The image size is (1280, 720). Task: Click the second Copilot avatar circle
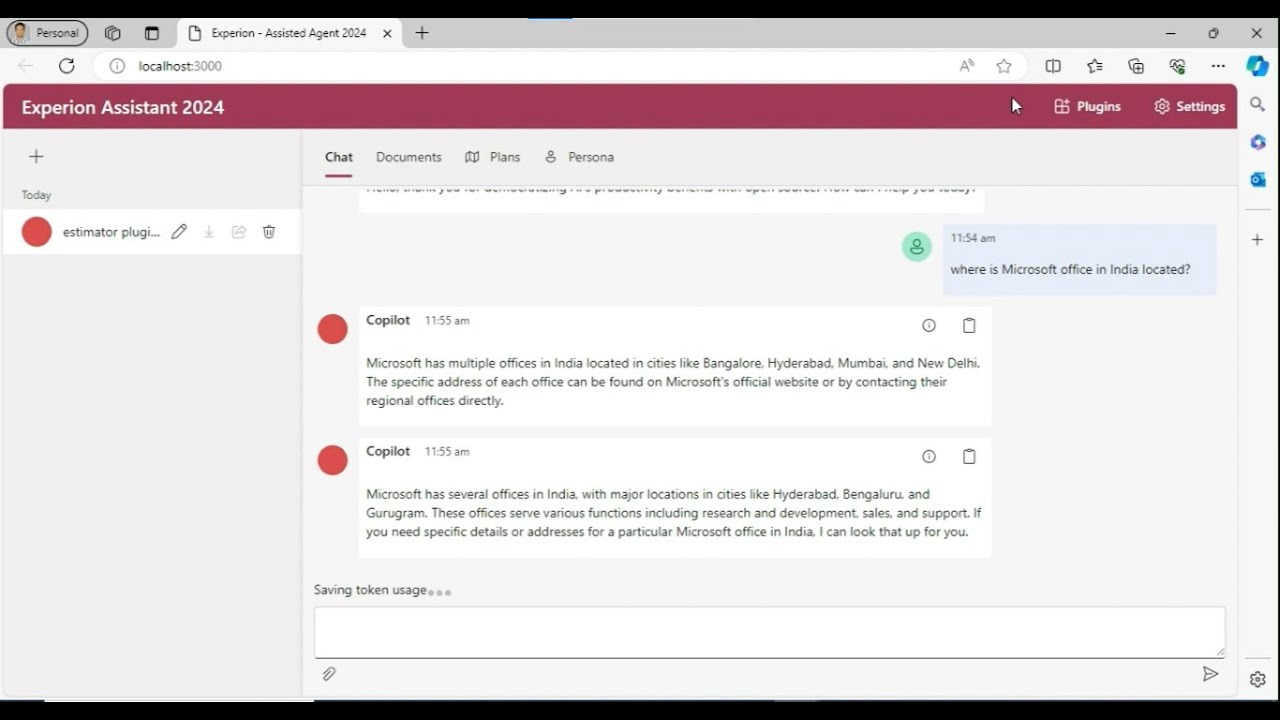[x=333, y=460]
